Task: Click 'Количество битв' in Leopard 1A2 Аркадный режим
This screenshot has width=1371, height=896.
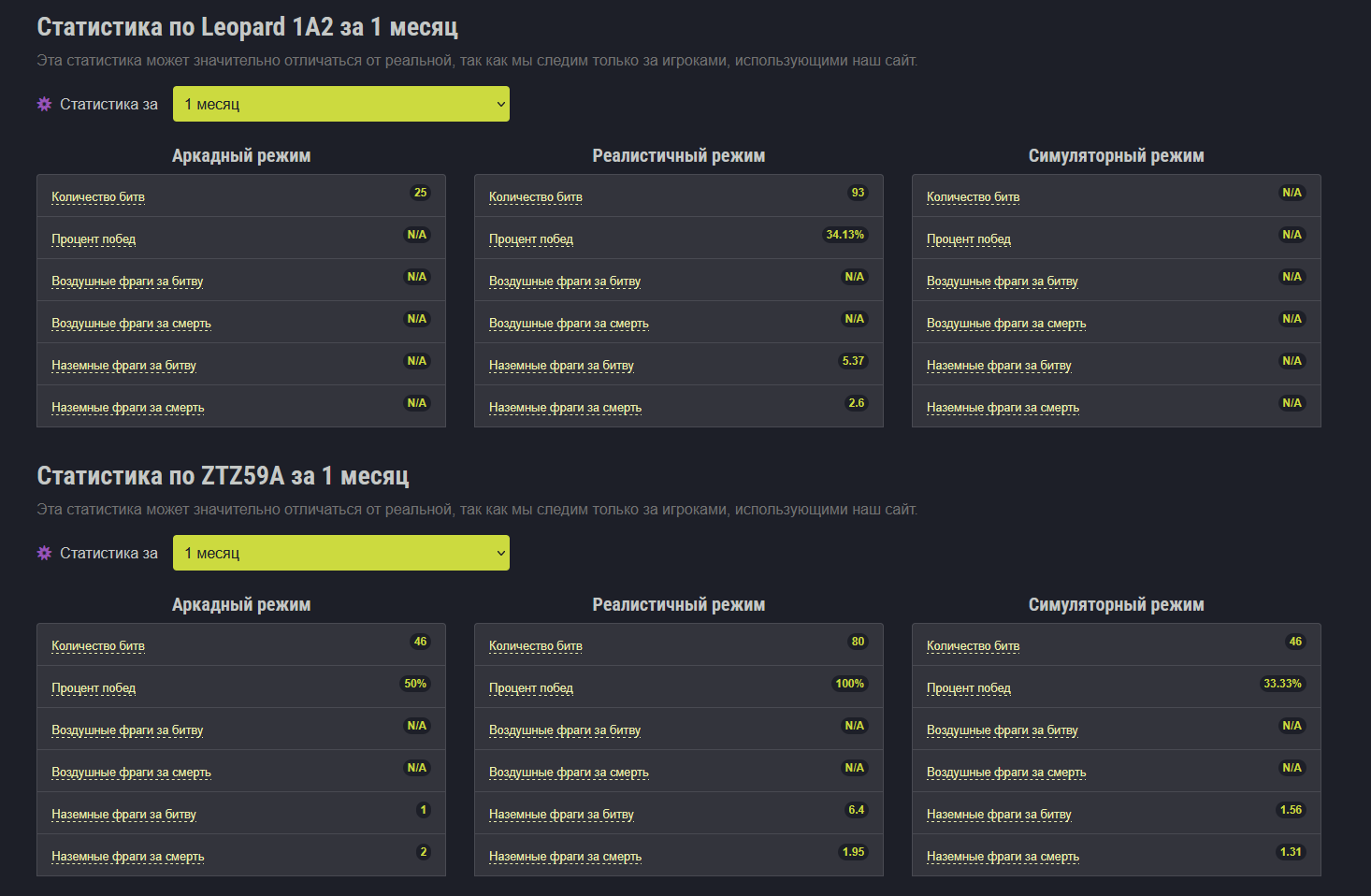Action: pyautogui.click(x=98, y=196)
